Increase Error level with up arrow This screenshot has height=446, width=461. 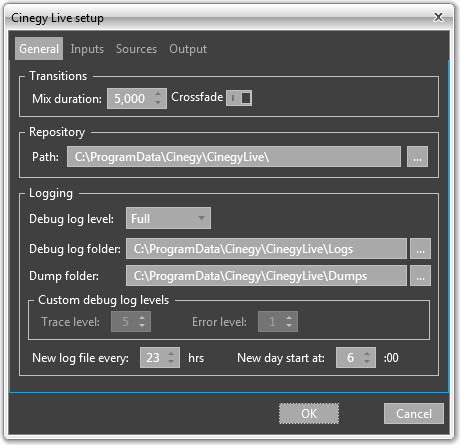coord(289,318)
